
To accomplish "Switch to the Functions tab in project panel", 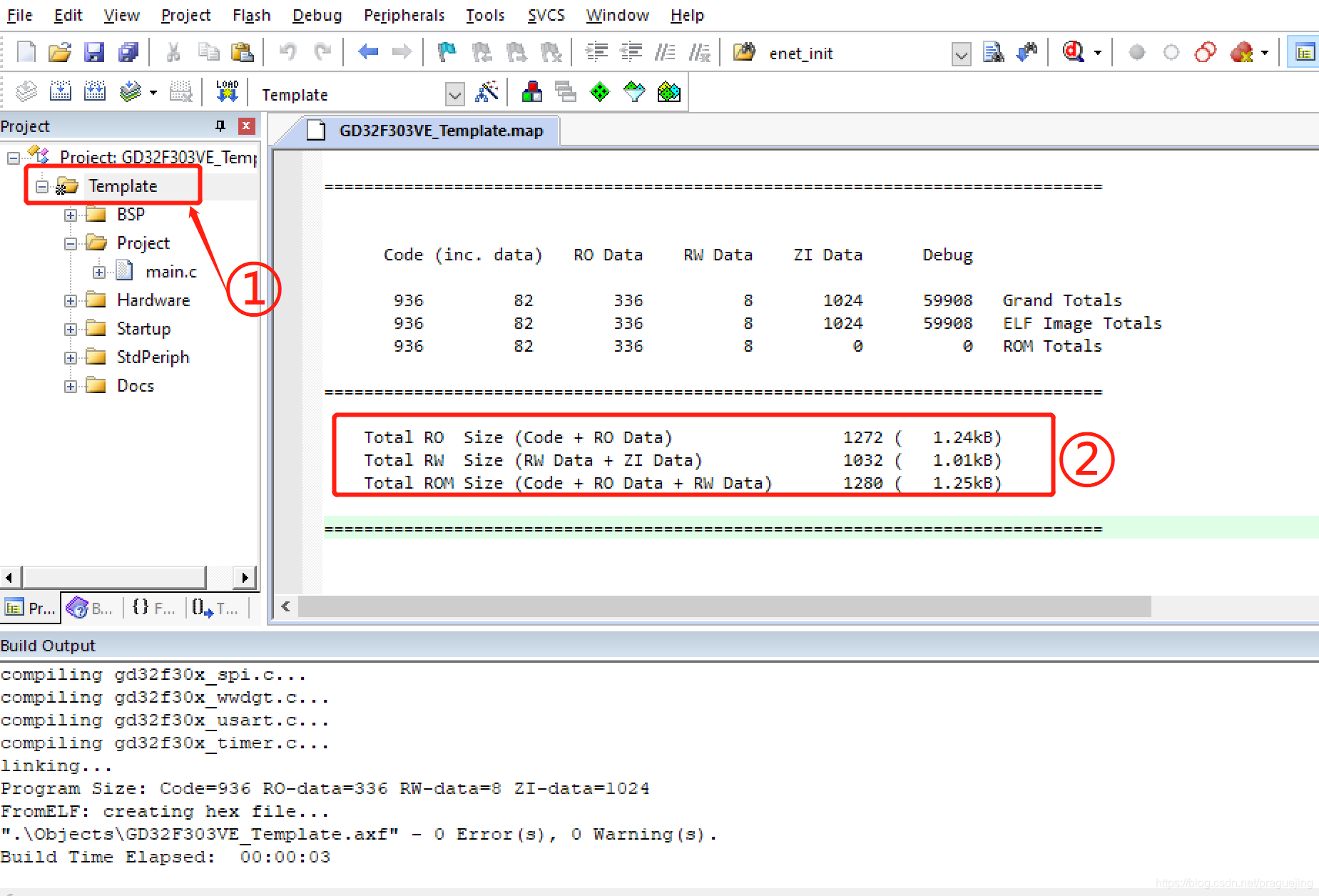I will tap(153, 609).
